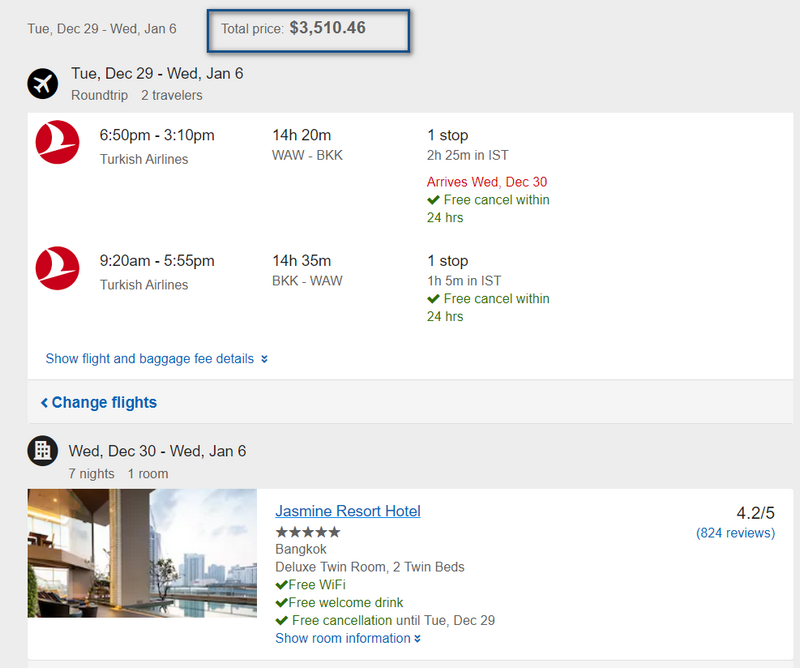Click the 4.2/5 hotel rating score
The image size is (800, 668).
[x=756, y=513]
